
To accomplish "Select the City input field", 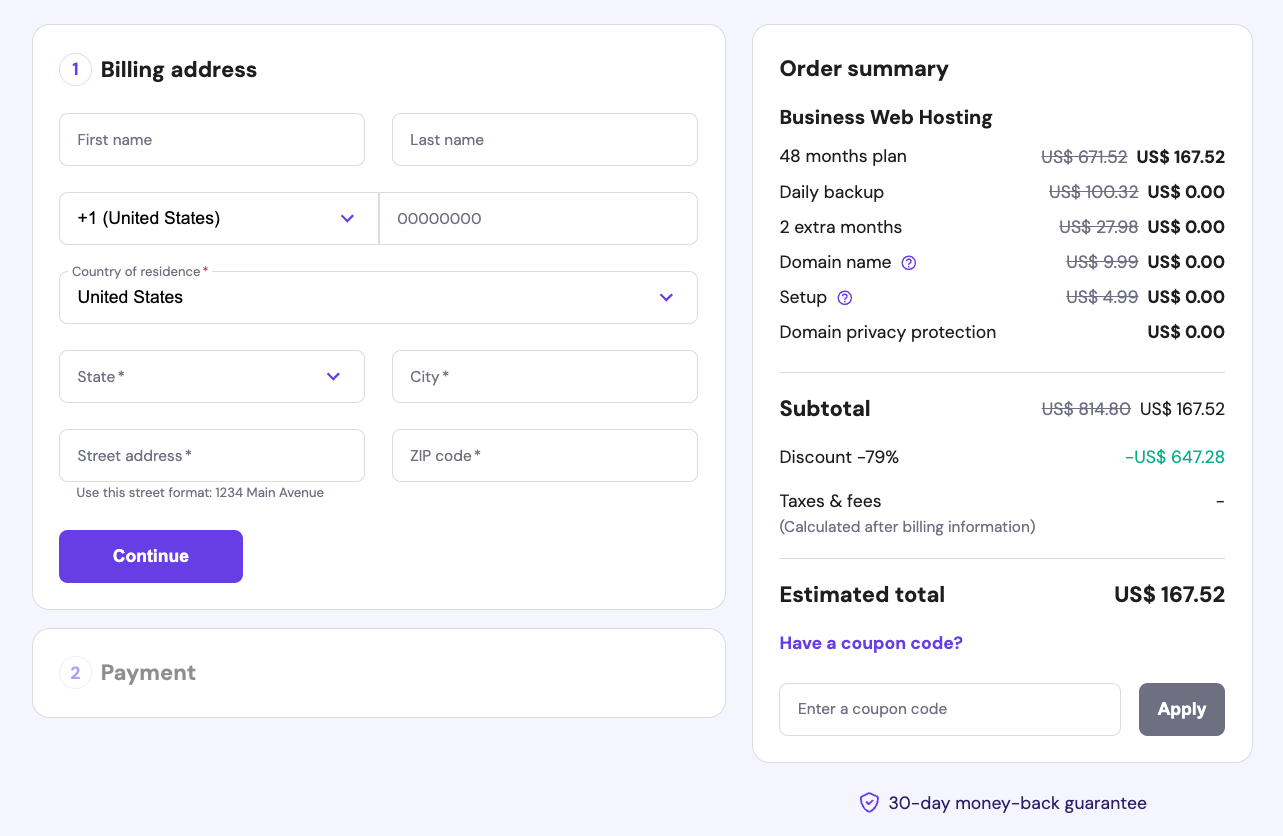I will [x=544, y=376].
